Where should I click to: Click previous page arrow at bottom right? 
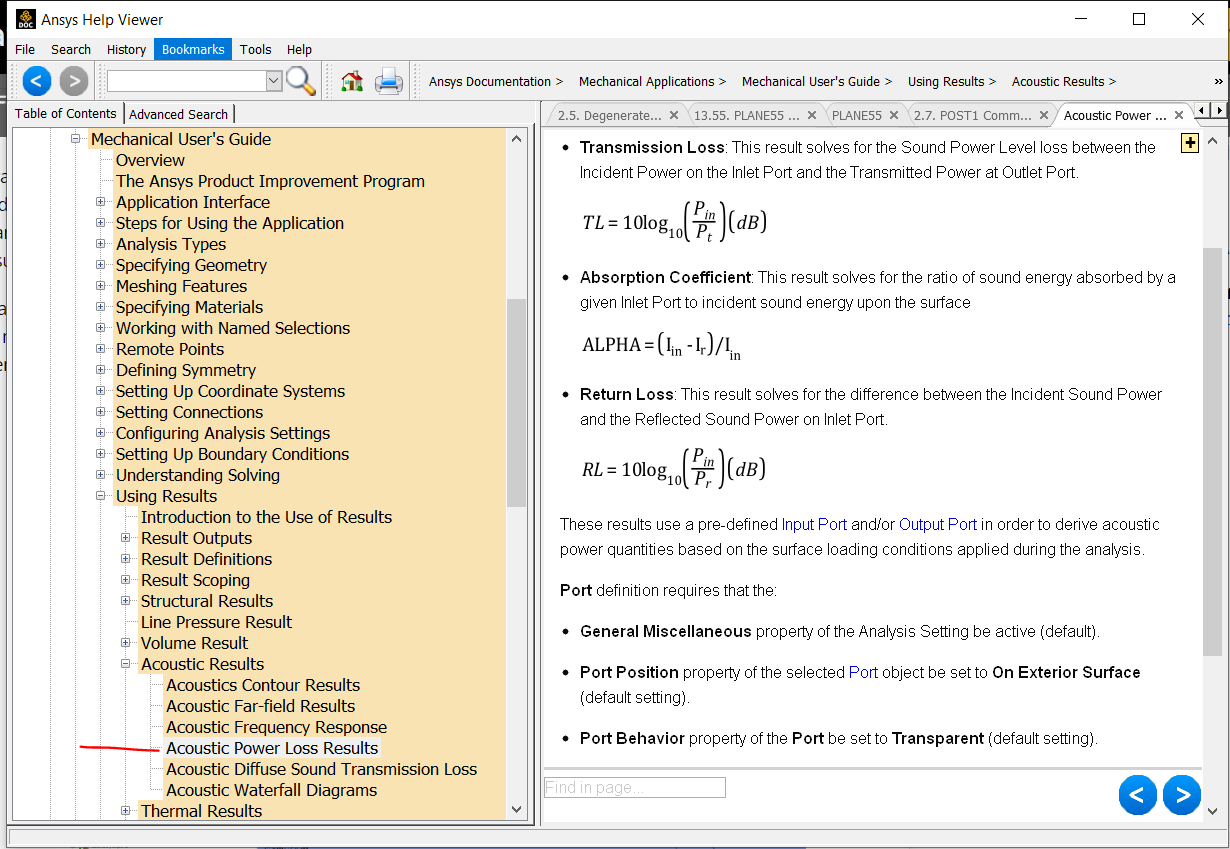point(1137,795)
